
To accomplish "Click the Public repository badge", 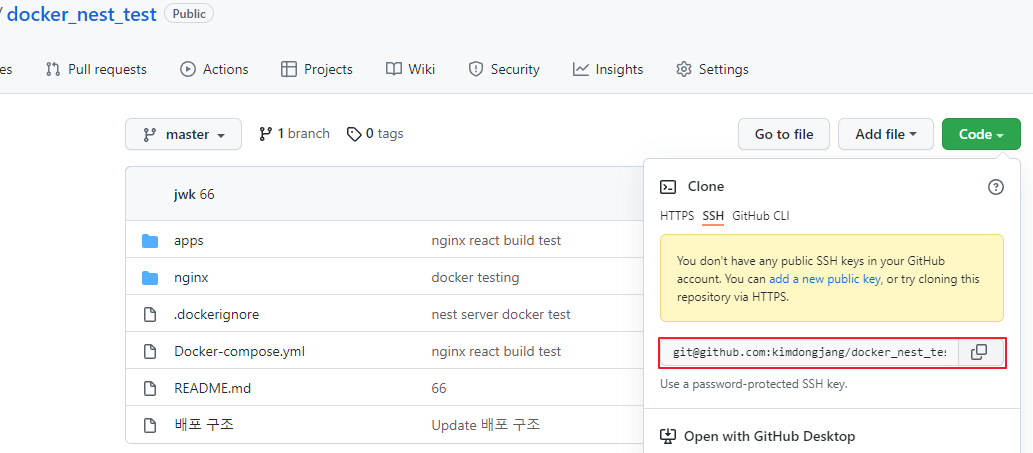I will pos(188,14).
